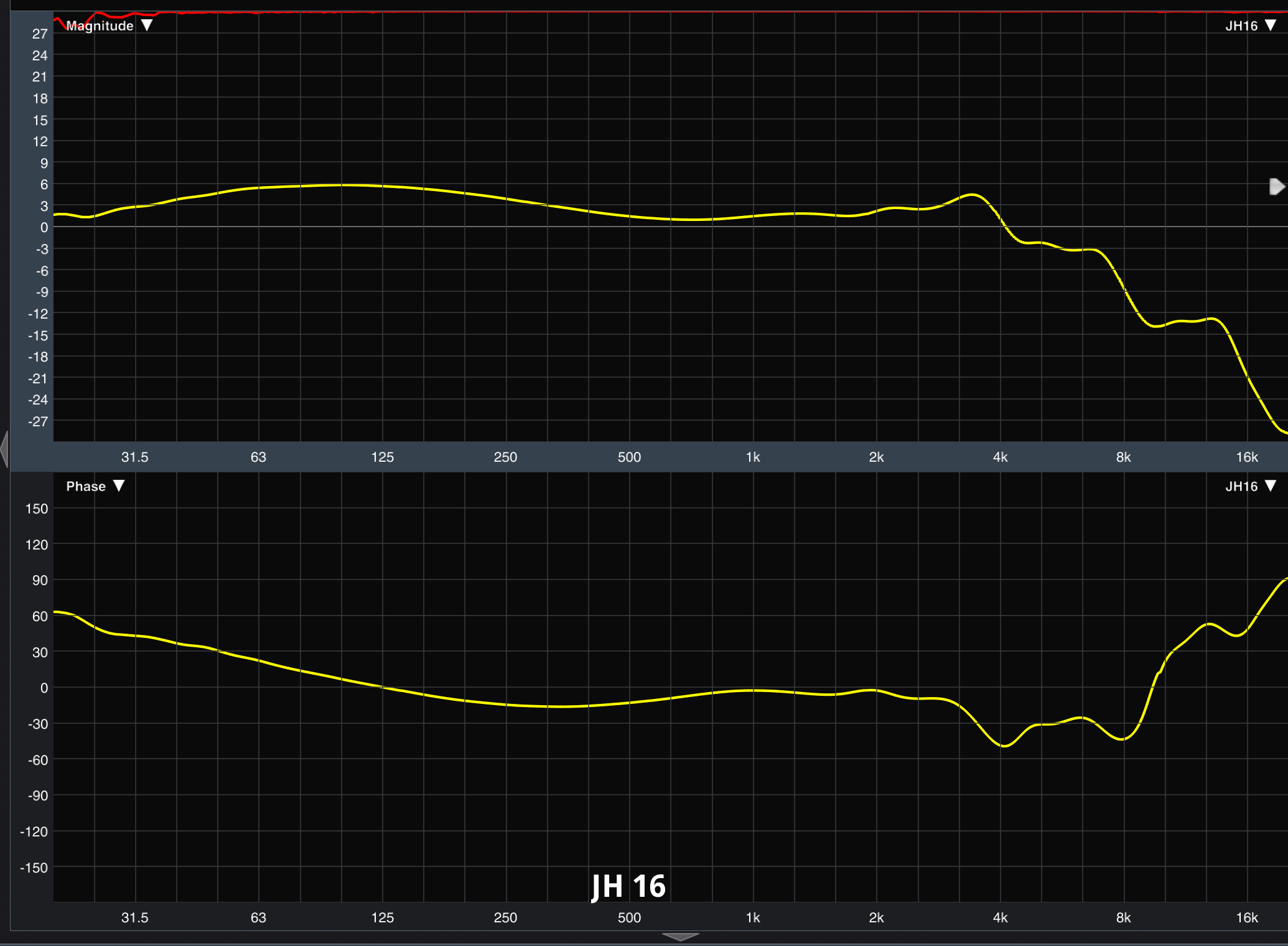Click the Phase panel title text

tap(87, 486)
